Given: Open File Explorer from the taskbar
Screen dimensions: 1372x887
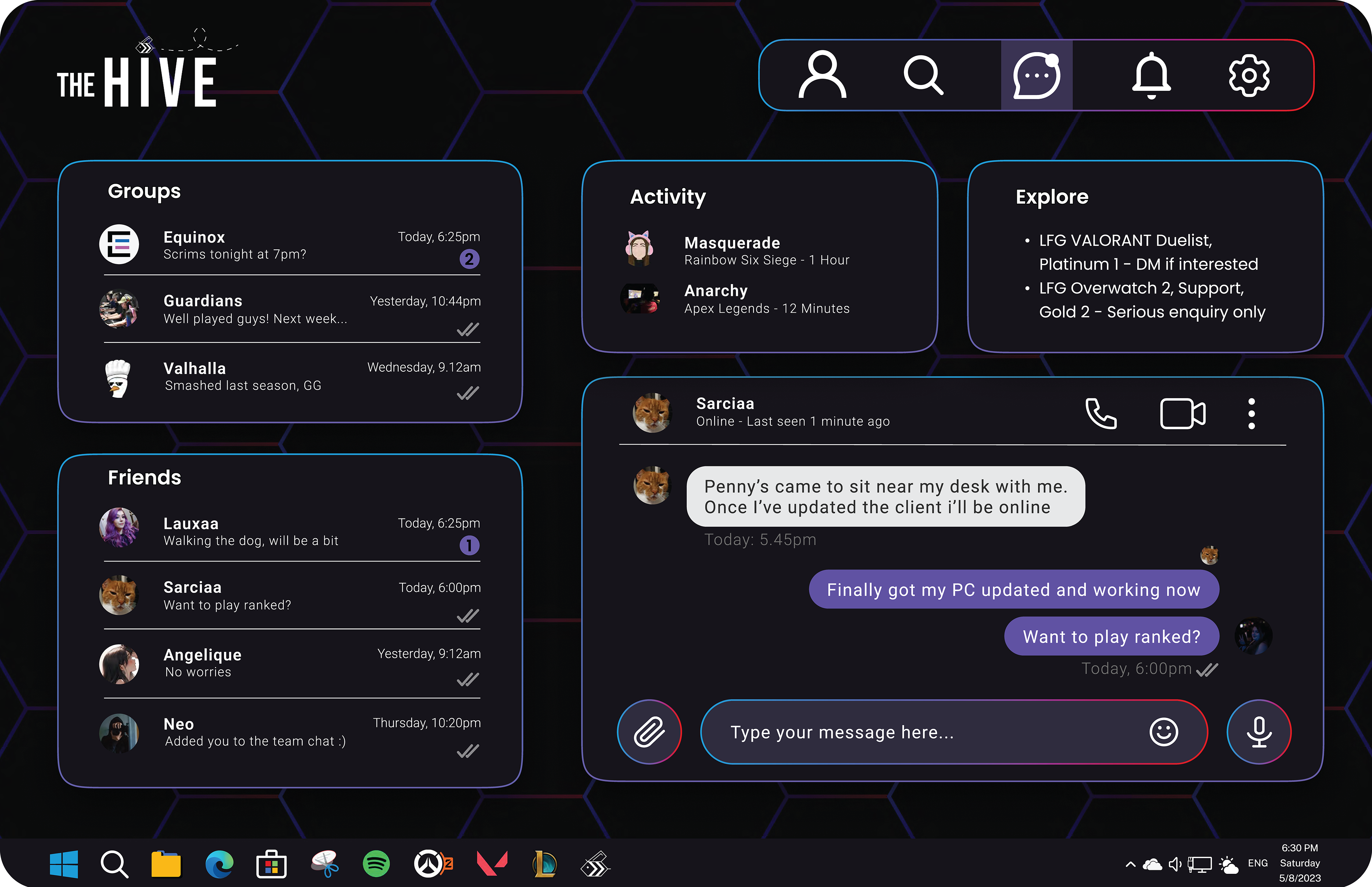Looking at the screenshot, I should (166, 864).
